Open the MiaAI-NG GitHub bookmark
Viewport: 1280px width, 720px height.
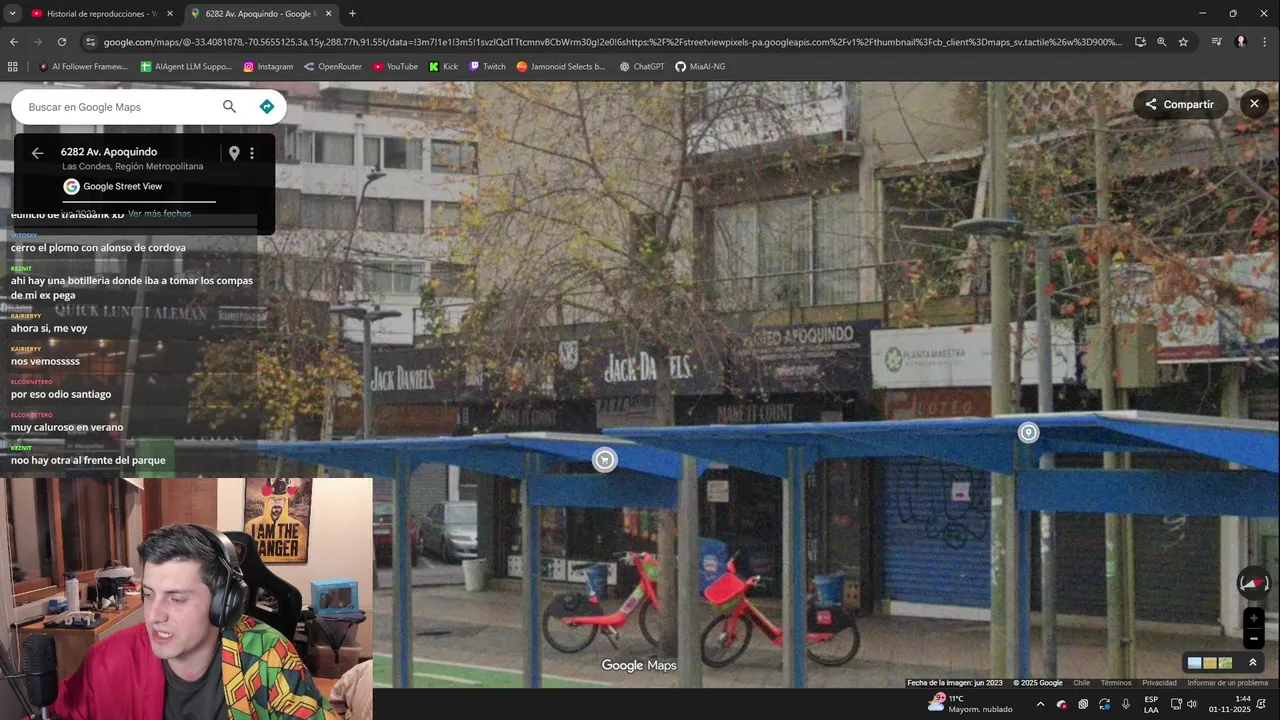[x=700, y=67]
